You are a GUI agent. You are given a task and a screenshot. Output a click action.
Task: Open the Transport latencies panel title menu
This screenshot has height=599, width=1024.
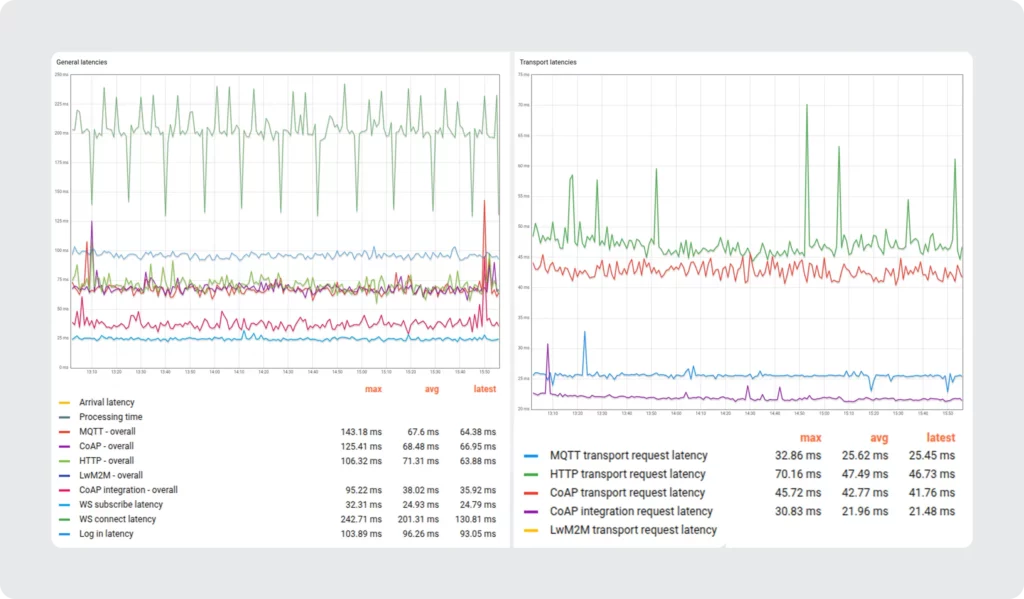click(548, 62)
